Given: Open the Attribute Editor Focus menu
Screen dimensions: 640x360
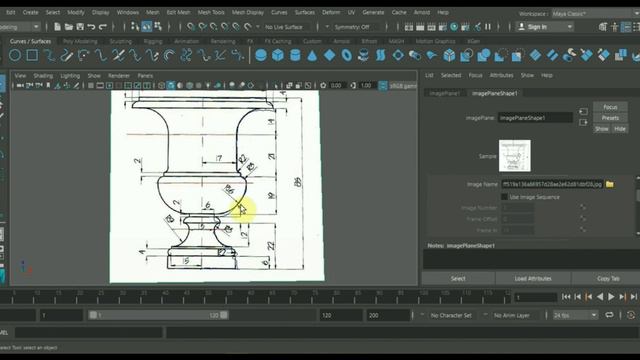Looking at the screenshot, I should click(475, 76).
